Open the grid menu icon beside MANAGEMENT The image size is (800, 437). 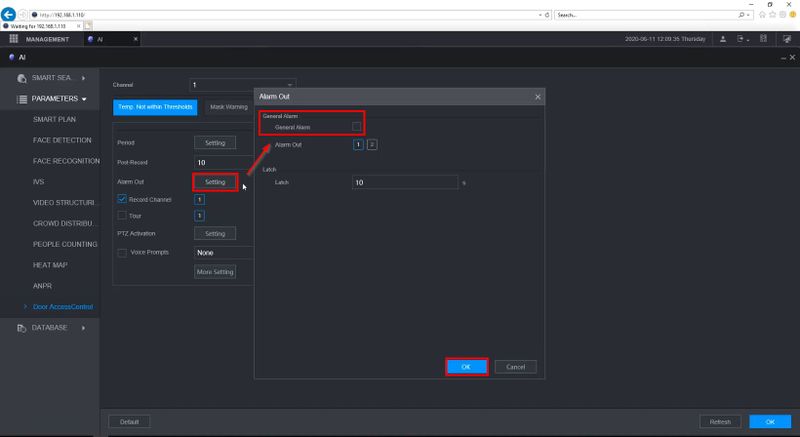(14, 39)
